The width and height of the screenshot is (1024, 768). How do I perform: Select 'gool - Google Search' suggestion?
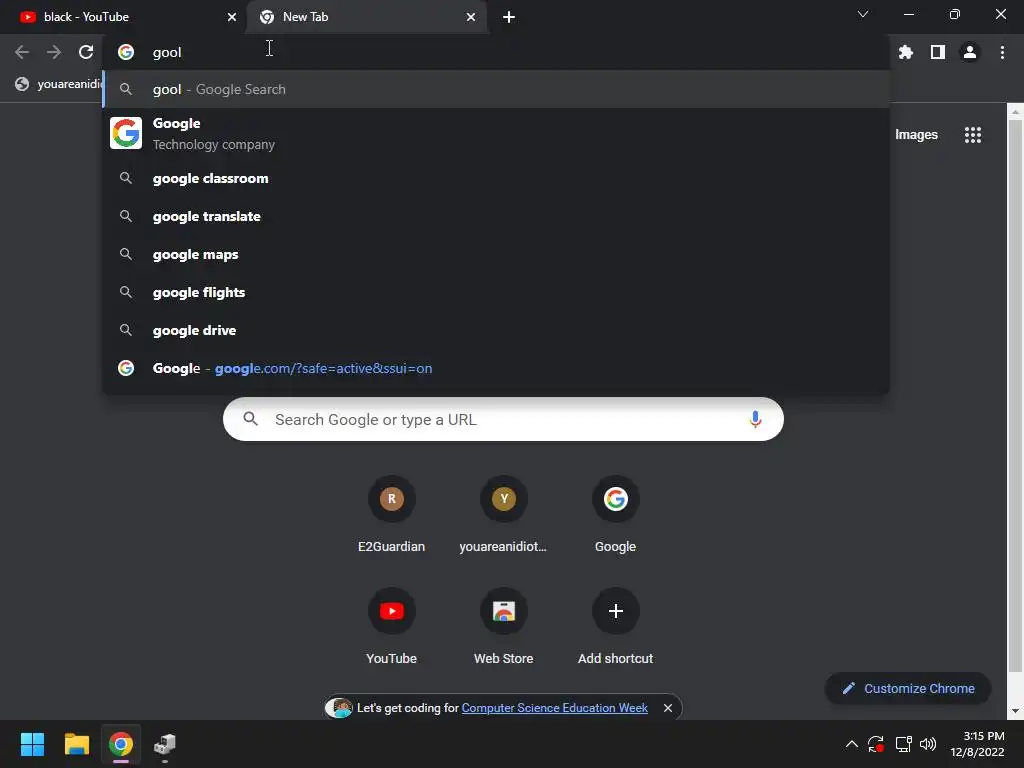[x=496, y=89]
